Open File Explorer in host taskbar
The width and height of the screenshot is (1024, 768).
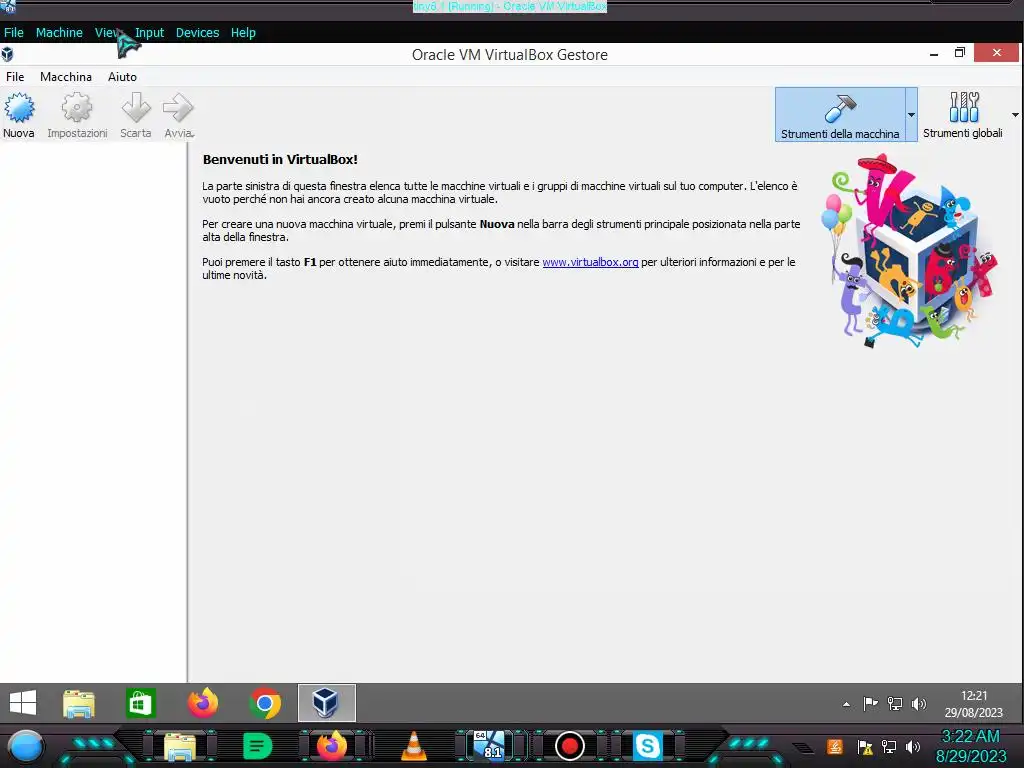coord(180,746)
